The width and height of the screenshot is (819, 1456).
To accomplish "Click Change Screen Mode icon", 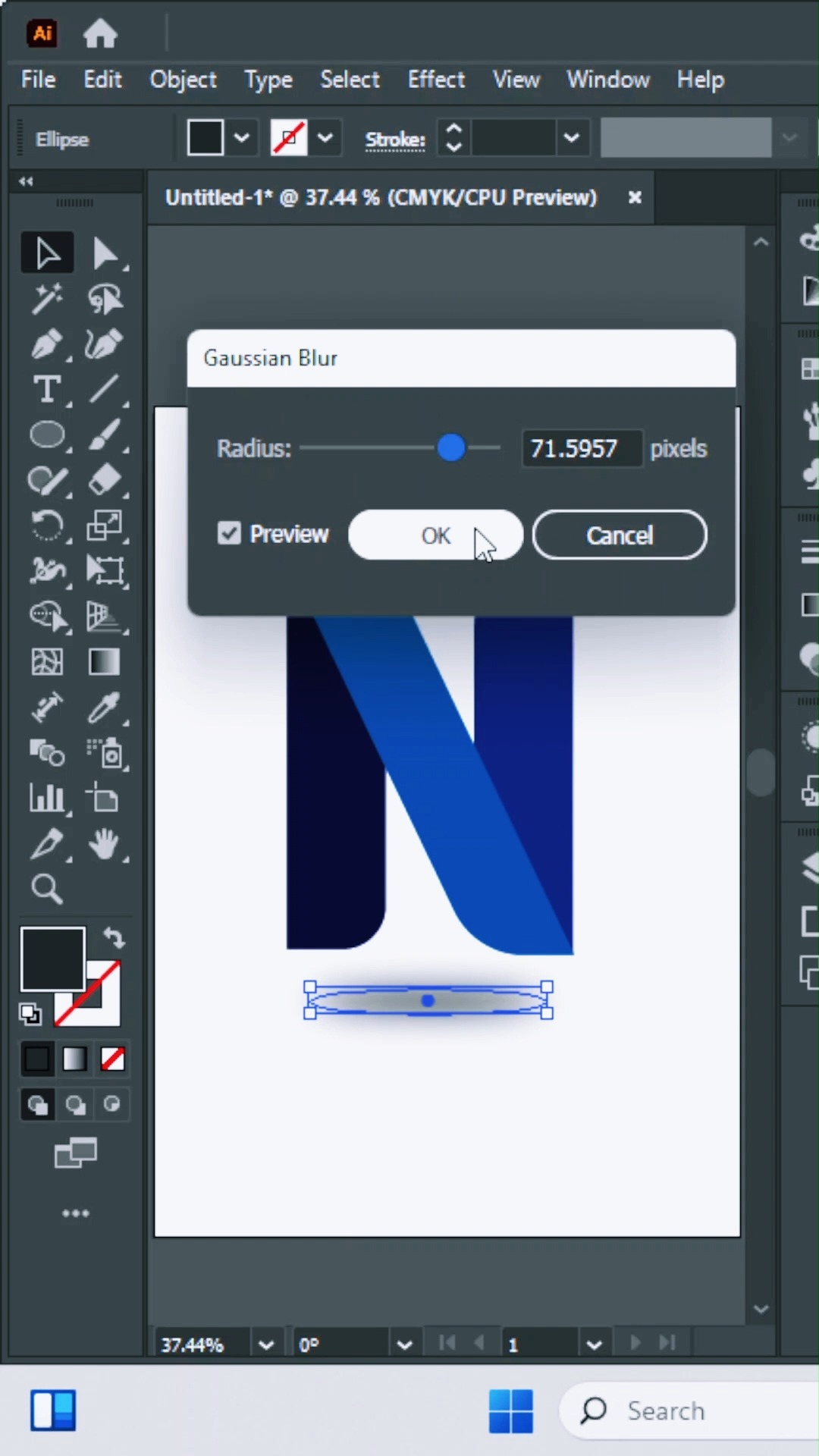I will tap(75, 1154).
